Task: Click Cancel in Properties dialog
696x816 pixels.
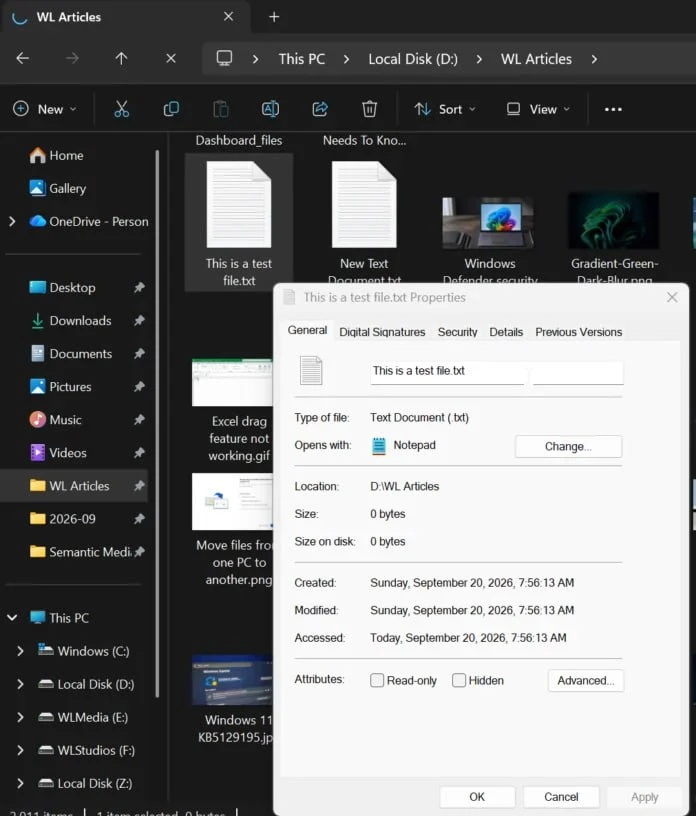Action: 561,797
